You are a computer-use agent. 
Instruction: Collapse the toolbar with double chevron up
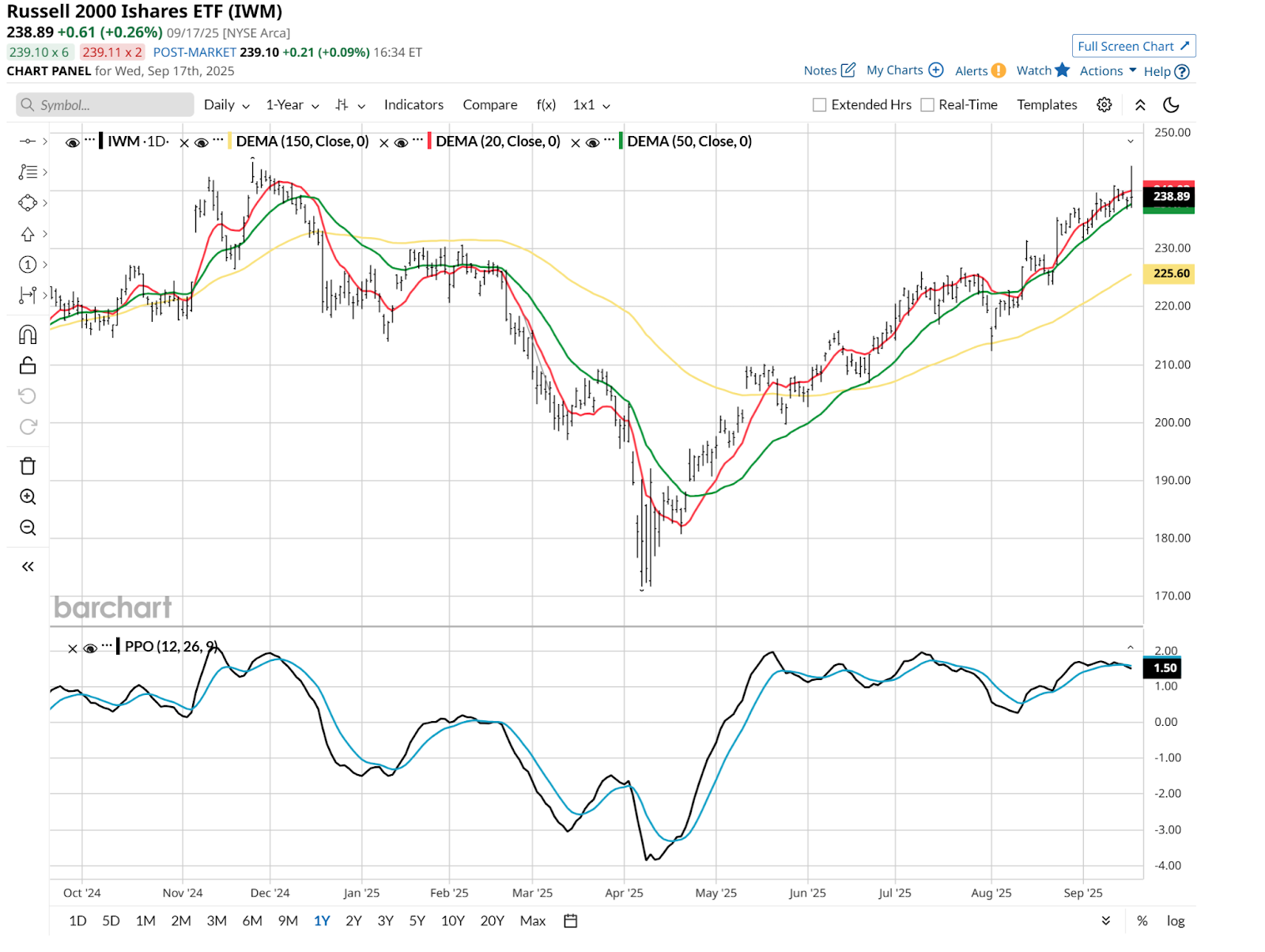point(1140,104)
